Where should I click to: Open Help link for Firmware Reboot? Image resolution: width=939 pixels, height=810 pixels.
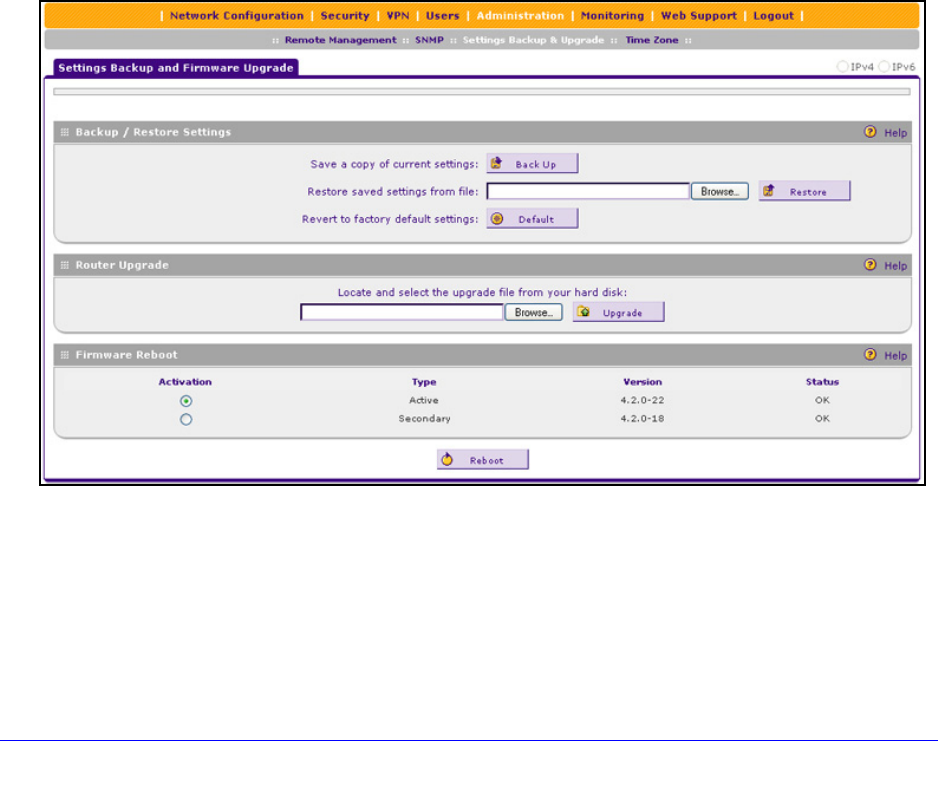(x=895, y=356)
